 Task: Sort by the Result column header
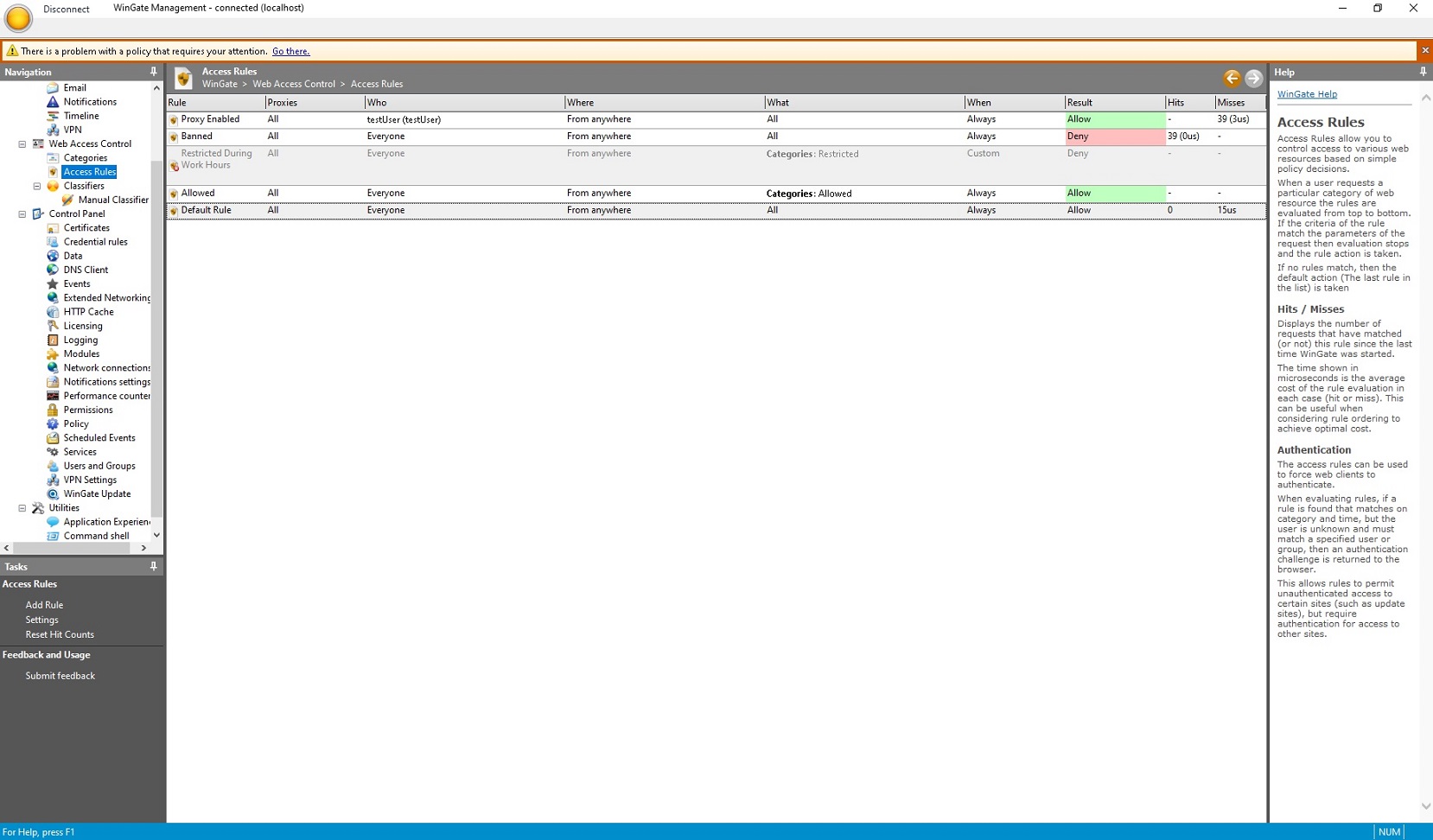(1115, 102)
